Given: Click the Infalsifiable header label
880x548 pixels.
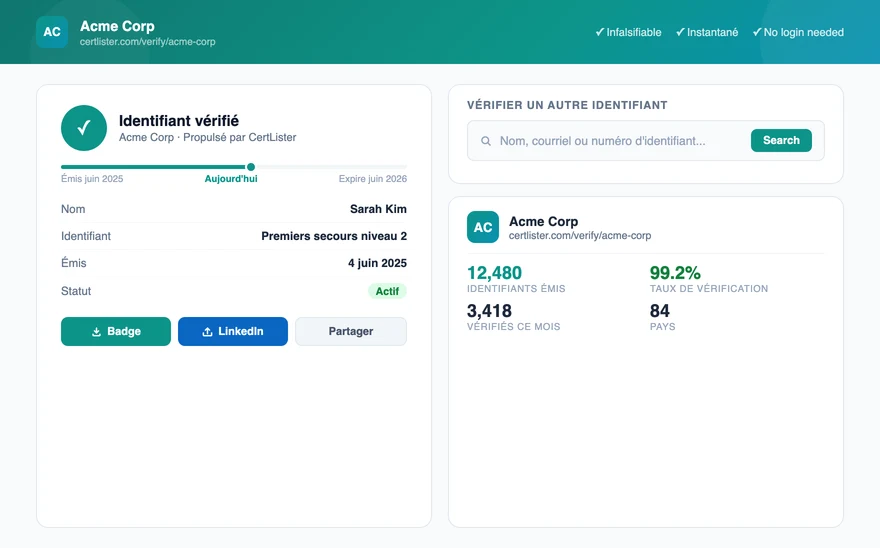Looking at the screenshot, I should pos(628,32).
